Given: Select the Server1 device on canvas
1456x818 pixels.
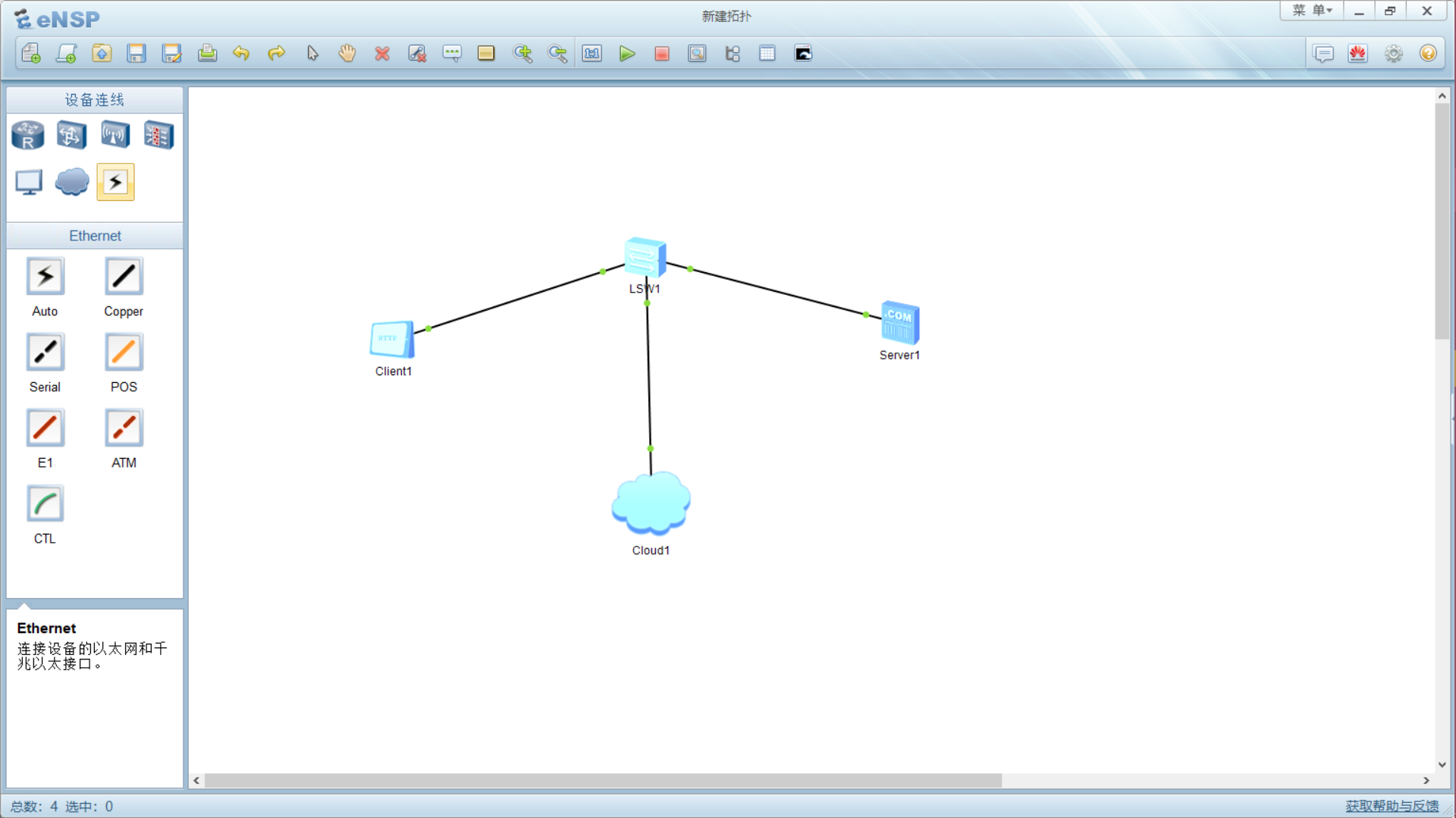Looking at the screenshot, I should pos(900,322).
